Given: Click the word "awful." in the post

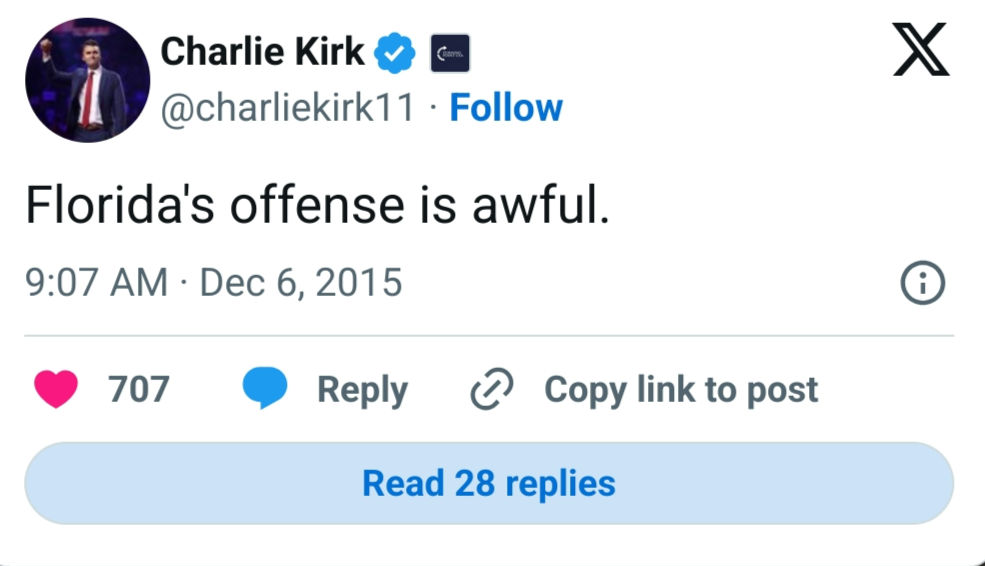Looking at the screenshot, I should tap(541, 205).
